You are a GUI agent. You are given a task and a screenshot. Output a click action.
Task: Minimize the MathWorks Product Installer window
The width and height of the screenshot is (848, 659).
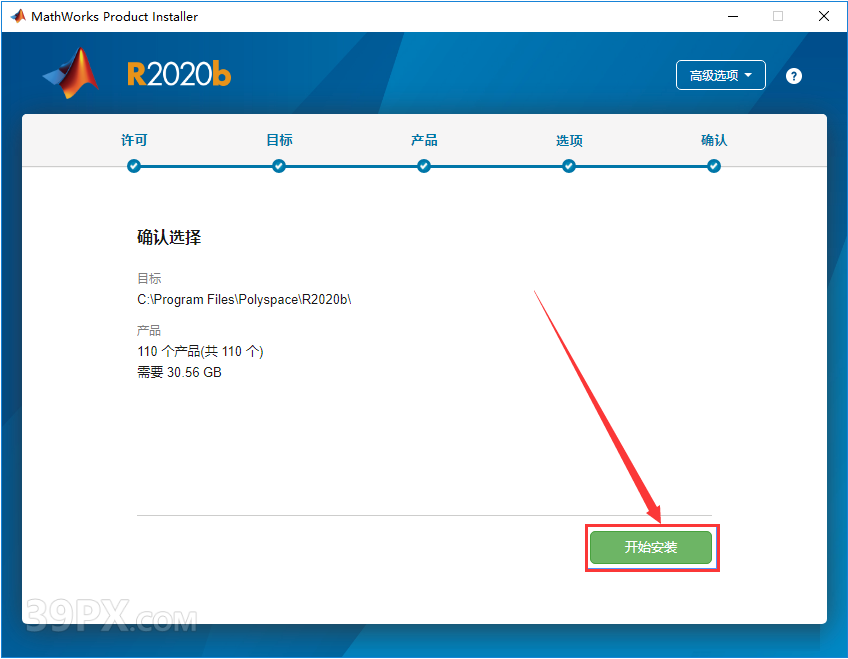pos(733,16)
